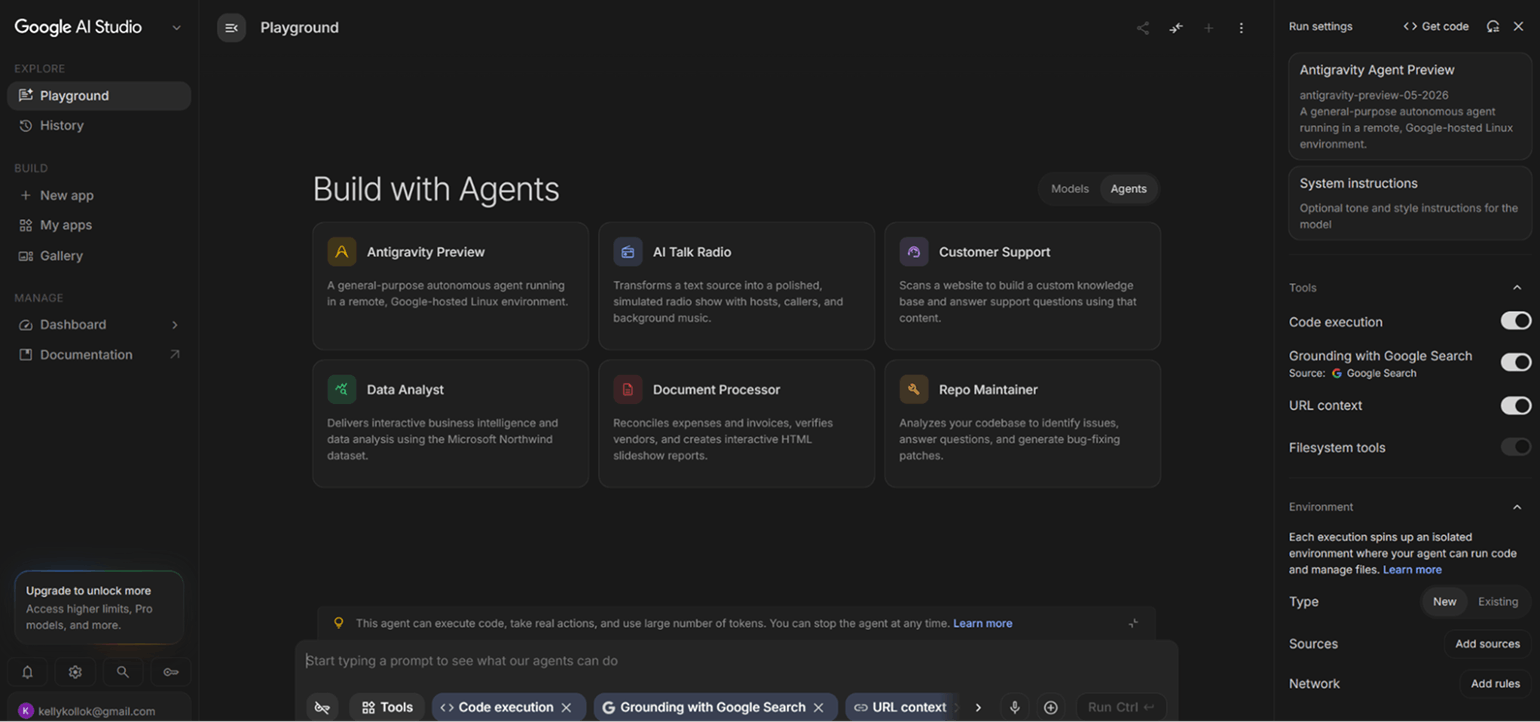Toggle Grounding with Google Search switch
The image size is (1540, 722).
(x=1515, y=362)
